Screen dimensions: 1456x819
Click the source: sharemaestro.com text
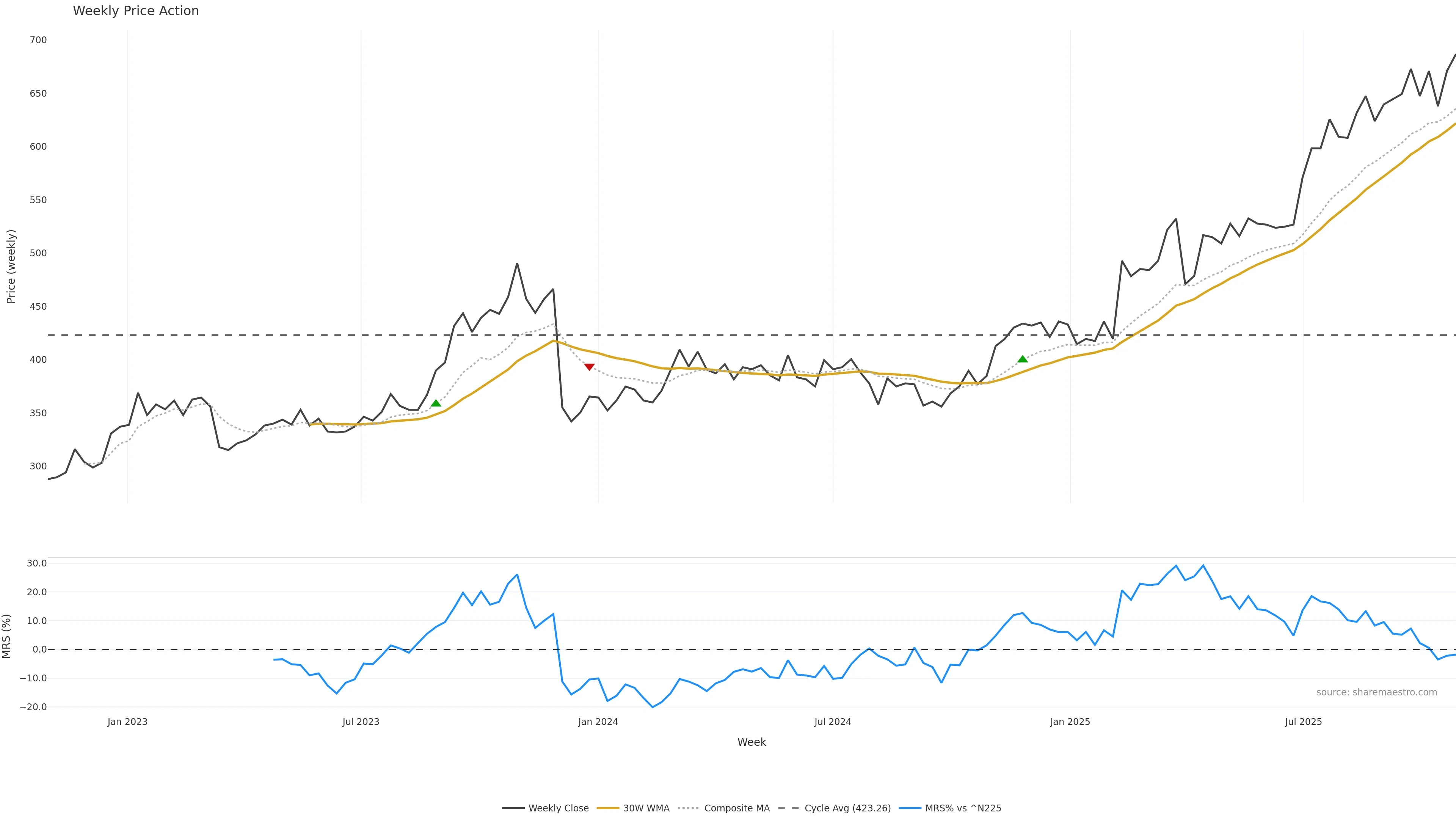(1376, 692)
